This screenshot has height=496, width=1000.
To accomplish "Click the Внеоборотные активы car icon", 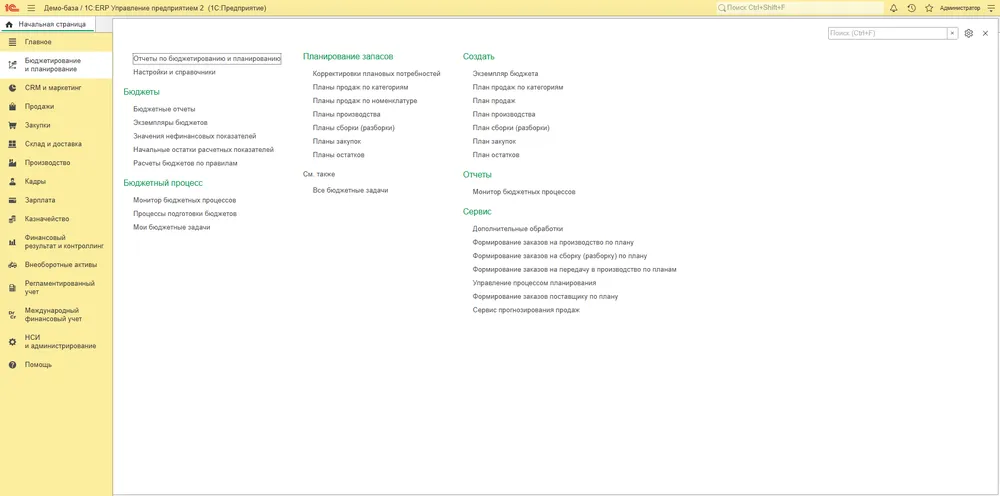I will coord(12,265).
